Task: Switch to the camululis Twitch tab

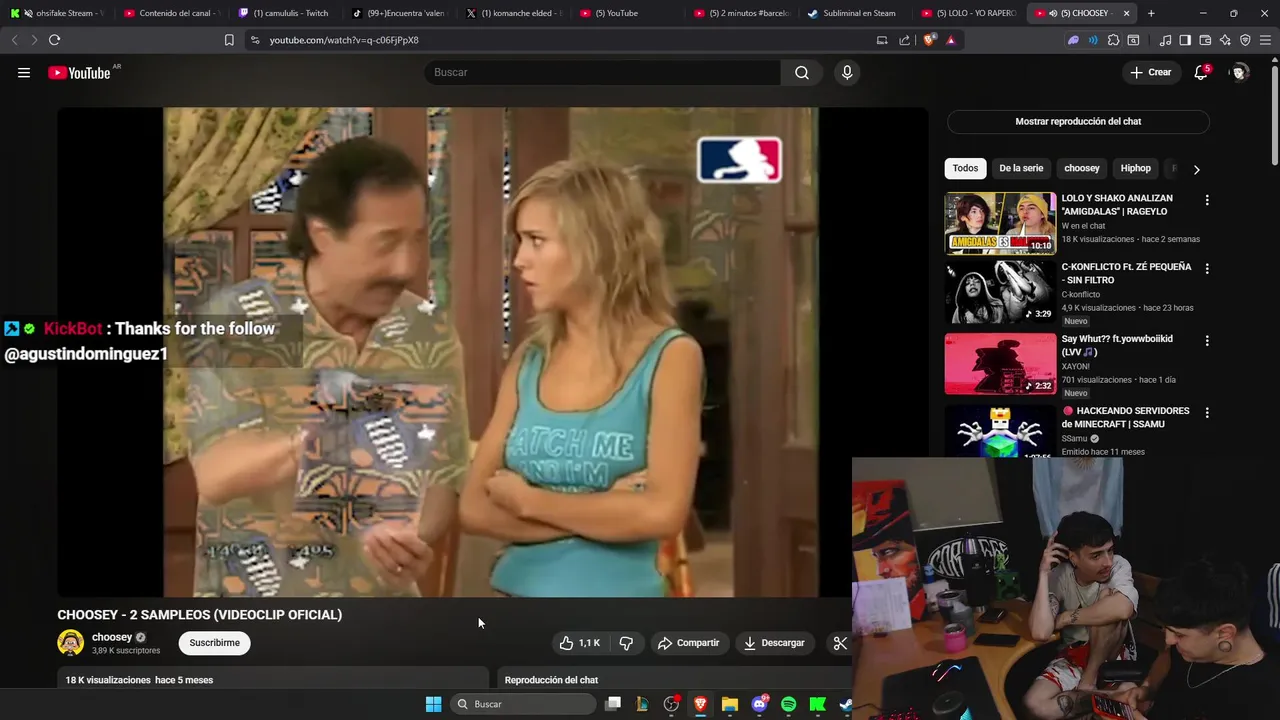Action: [x=286, y=13]
